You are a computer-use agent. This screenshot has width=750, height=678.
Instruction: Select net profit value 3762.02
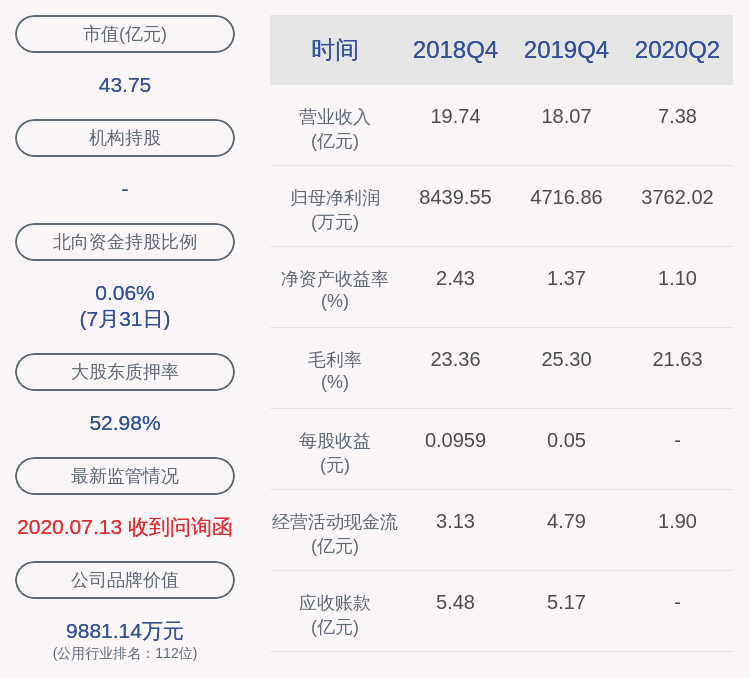[677, 198]
